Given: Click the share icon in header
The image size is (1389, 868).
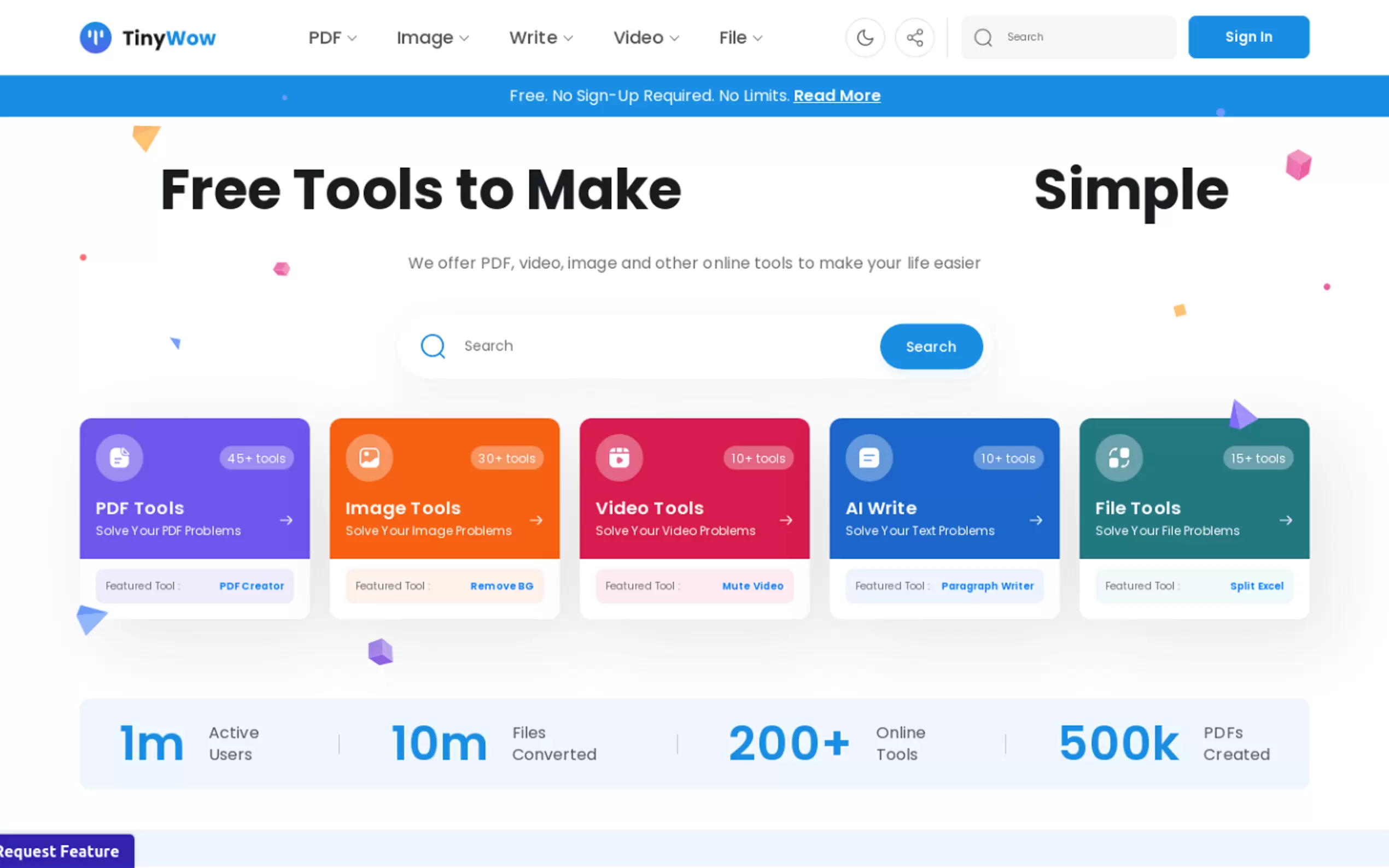Looking at the screenshot, I should (x=915, y=38).
